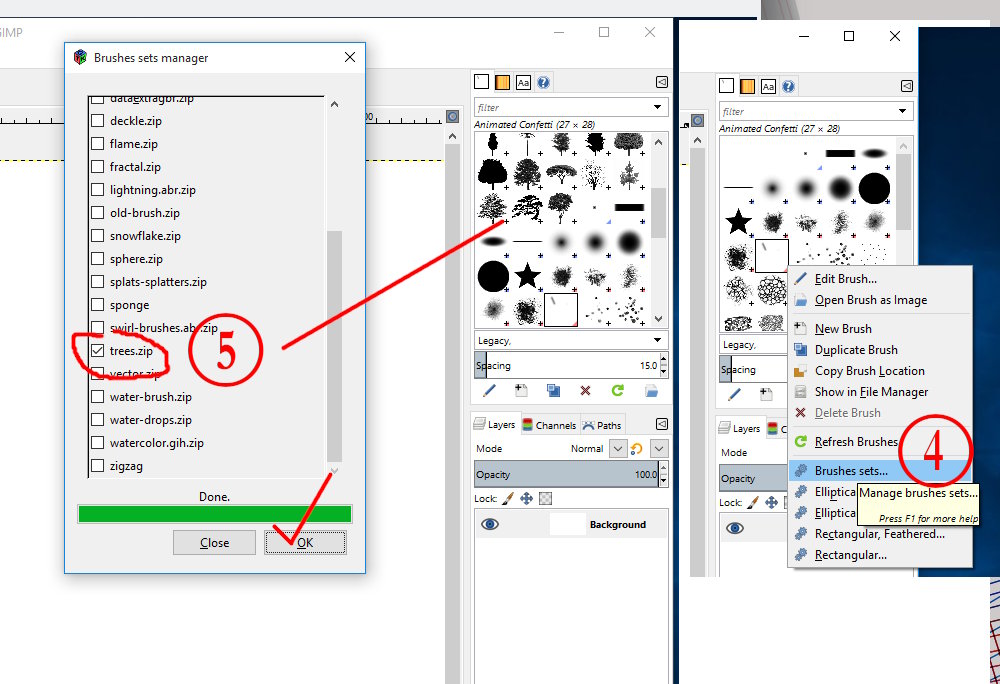Click open brush as image icon, left panel
The image size is (1000, 684).
coord(651,391)
